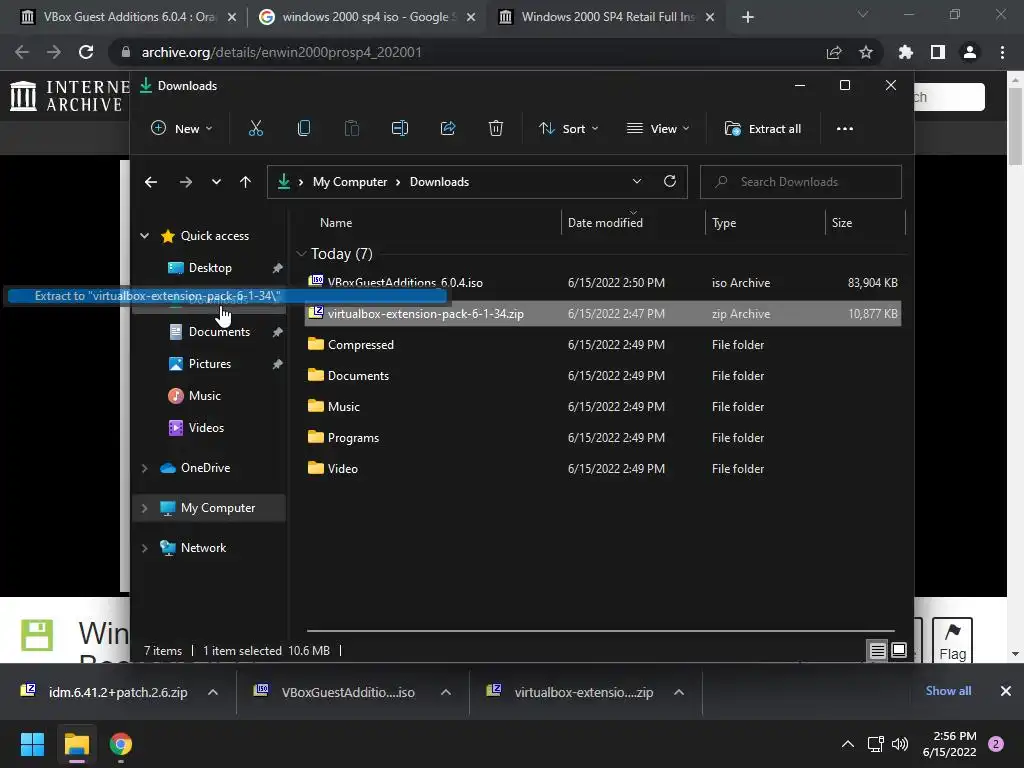Image resolution: width=1024 pixels, height=768 pixels.
Task: Open VBoxGuestAdditions download options arrow
Action: coord(446,692)
